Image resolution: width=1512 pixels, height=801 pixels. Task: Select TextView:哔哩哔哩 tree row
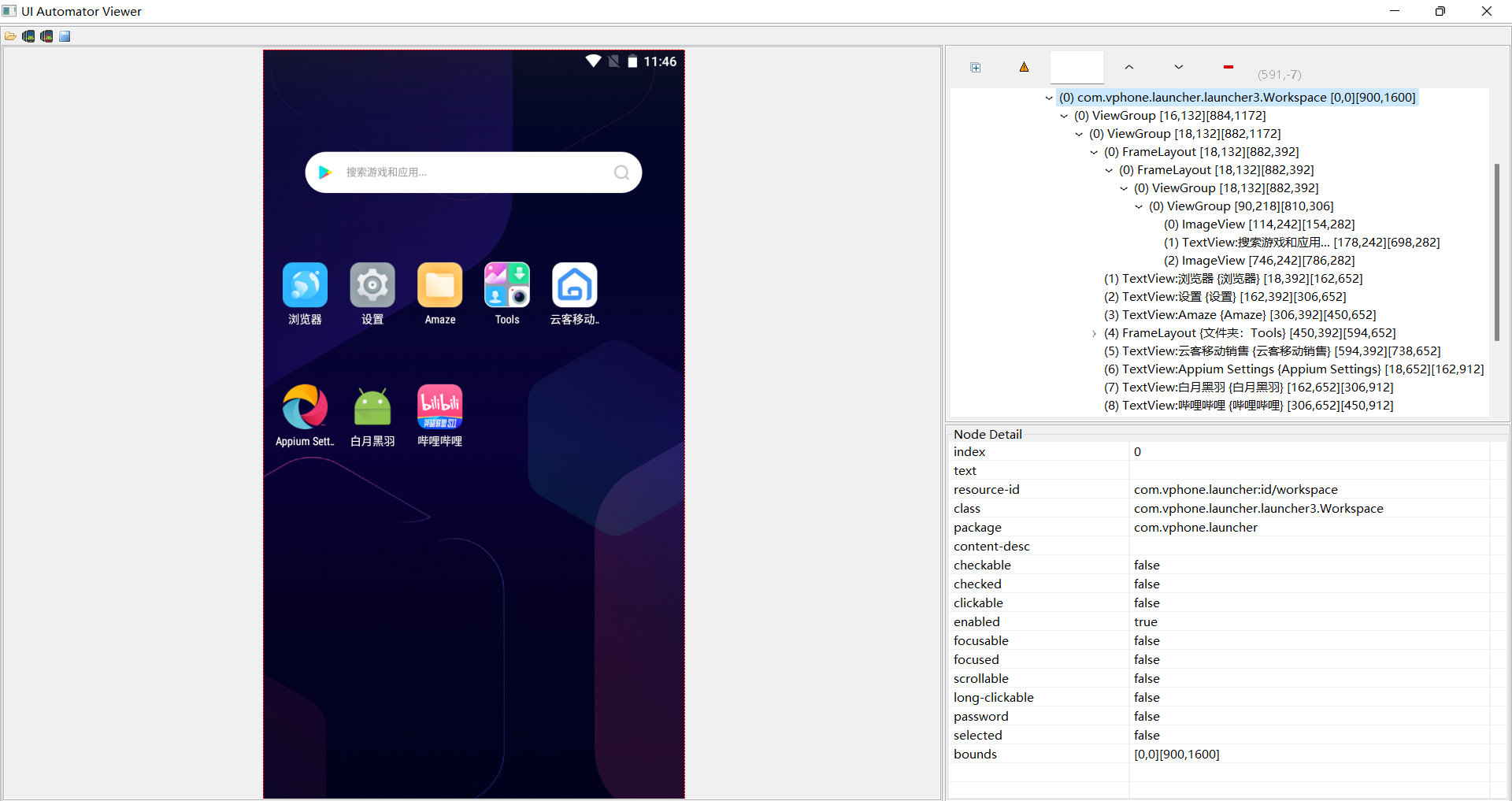pos(1248,406)
